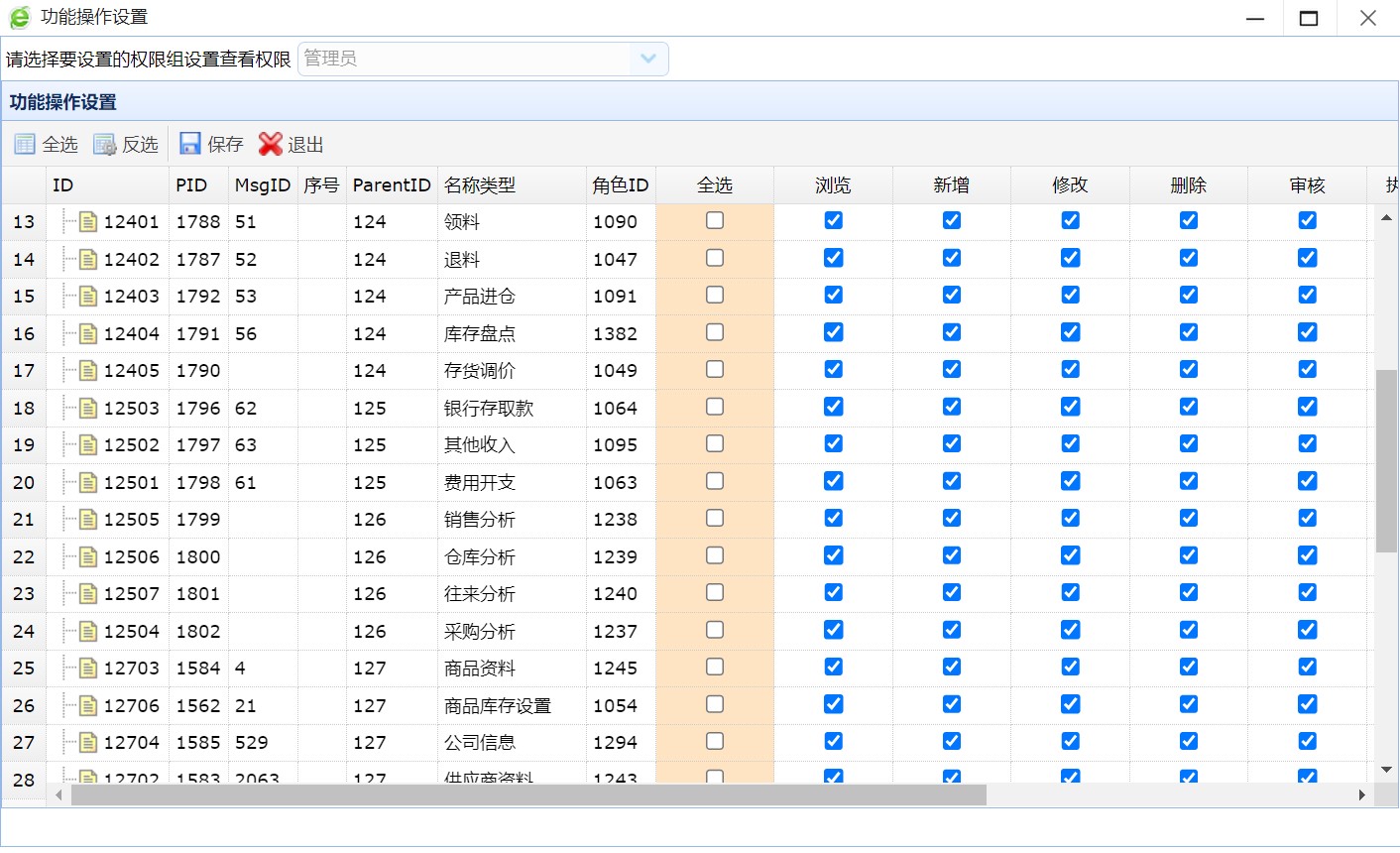1400x853 pixels.
Task: Click the document icon for row 12401
Action: point(88,221)
